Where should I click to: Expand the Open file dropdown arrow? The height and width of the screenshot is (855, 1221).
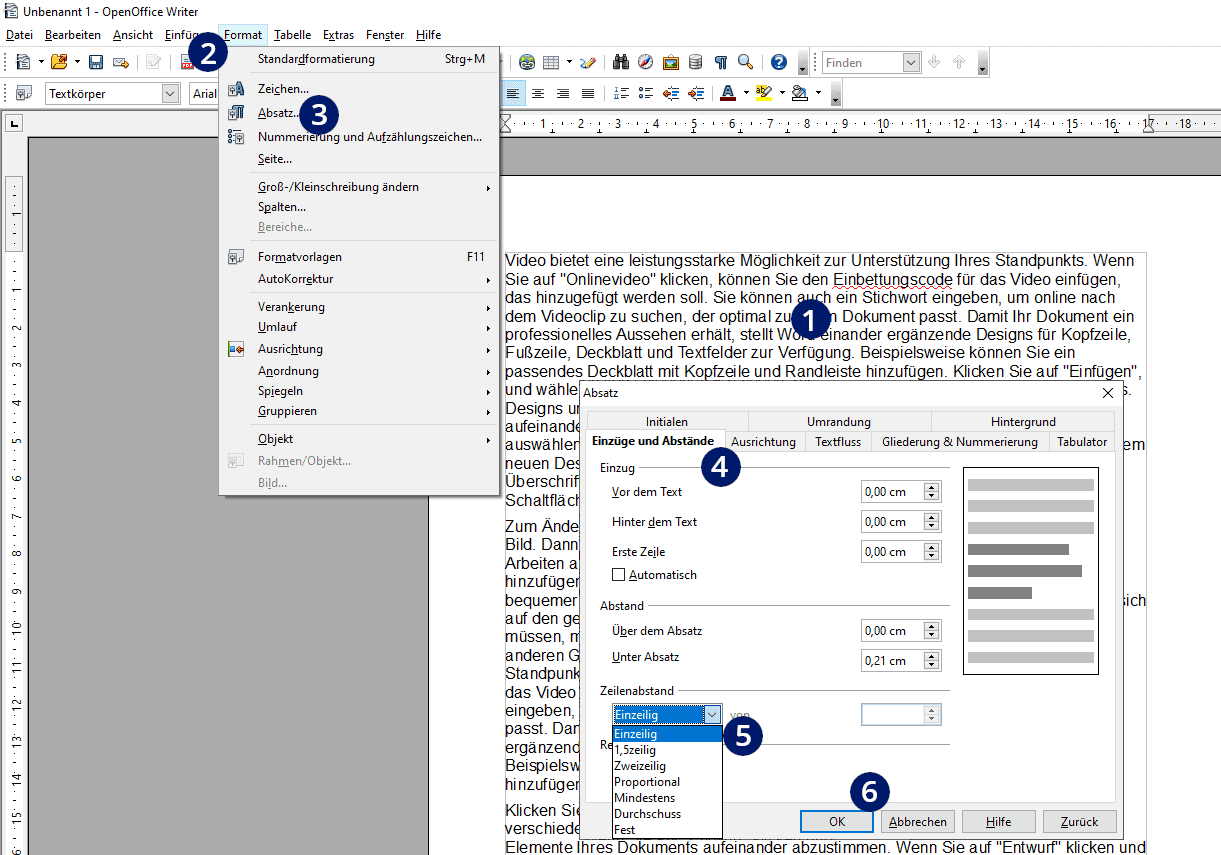(x=77, y=62)
